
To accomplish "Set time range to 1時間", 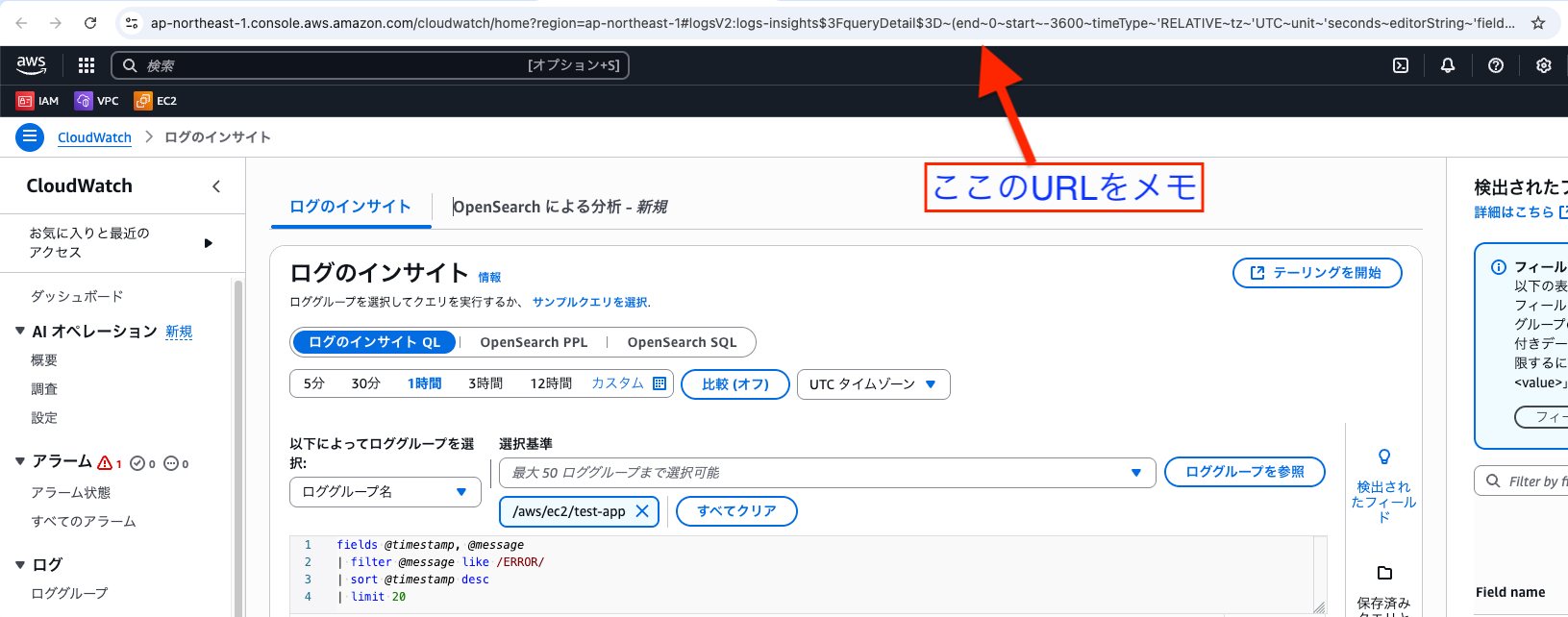I will (x=424, y=383).
